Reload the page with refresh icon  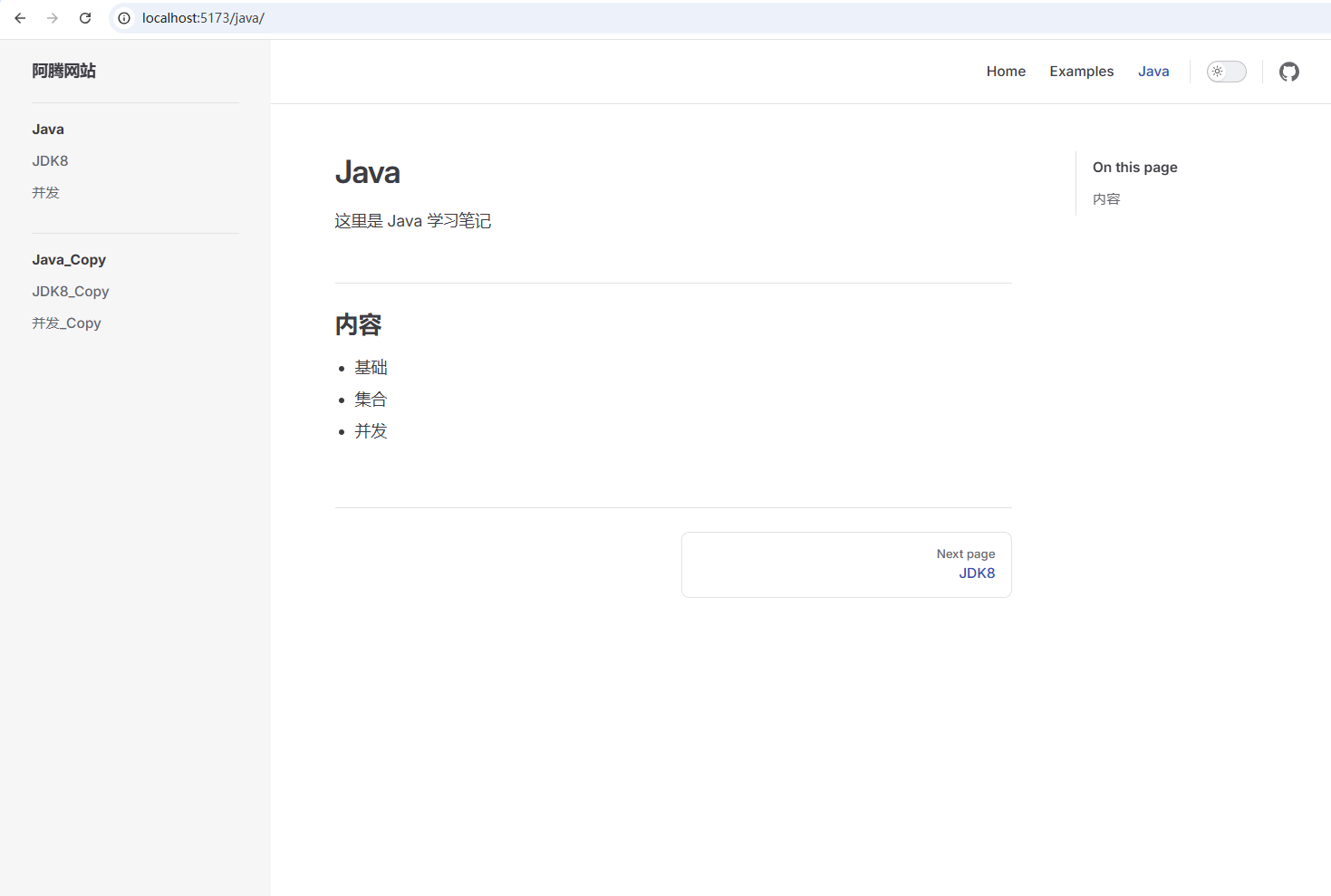tap(85, 18)
